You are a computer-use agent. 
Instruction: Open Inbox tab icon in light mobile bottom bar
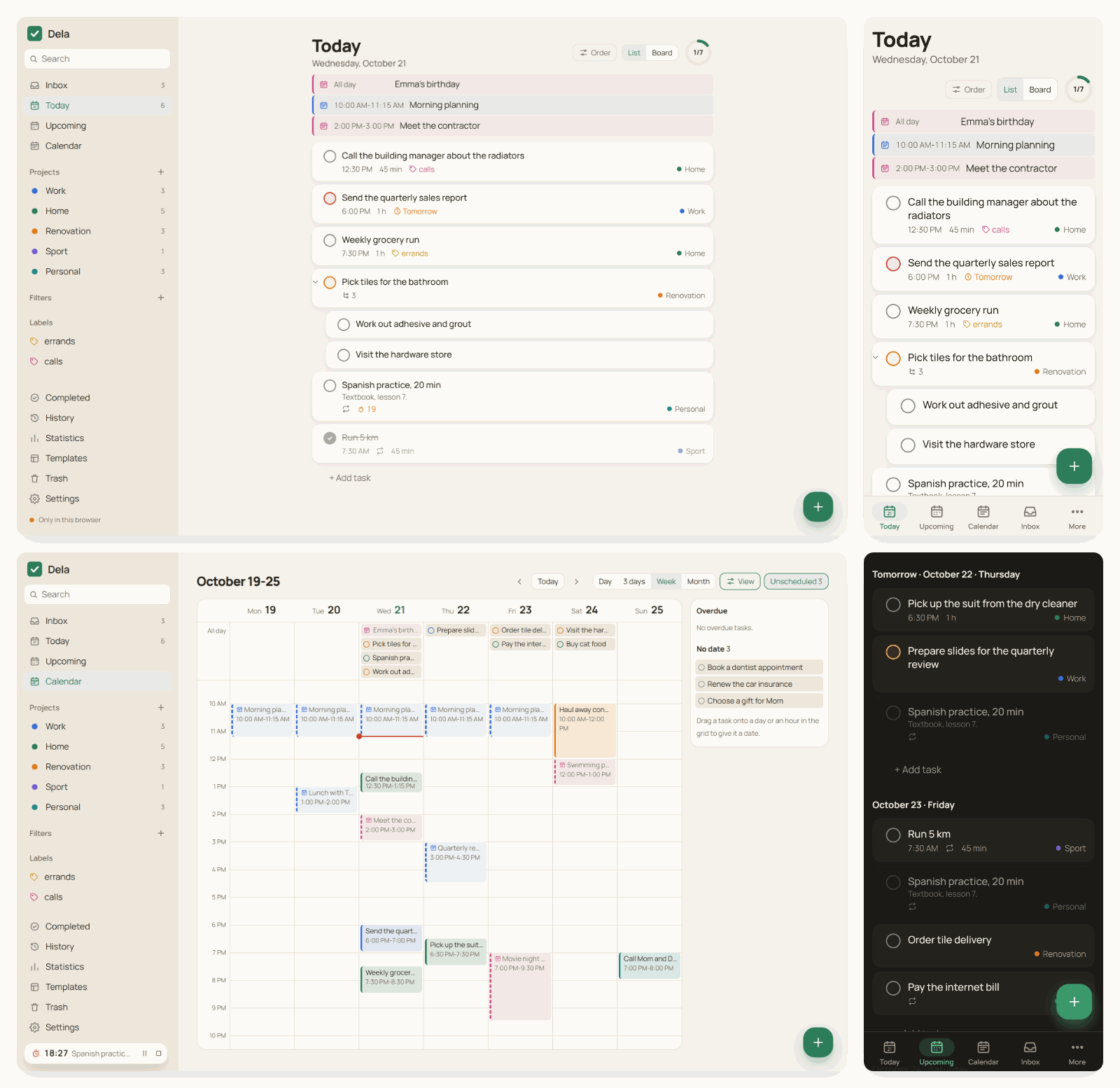click(x=1030, y=518)
